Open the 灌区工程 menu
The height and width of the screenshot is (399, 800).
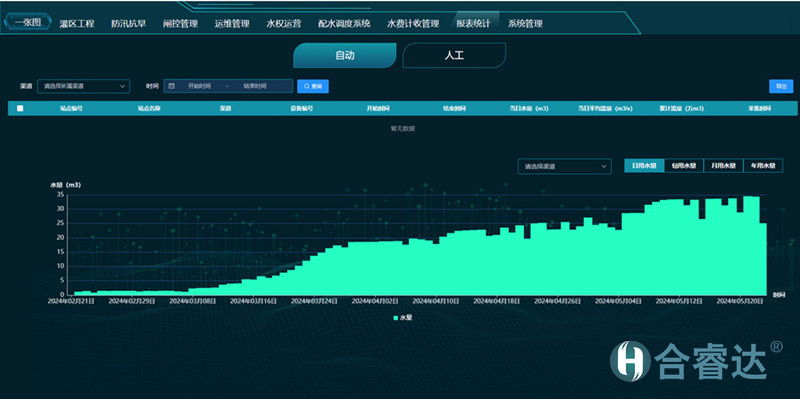click(x=77, y=23)
